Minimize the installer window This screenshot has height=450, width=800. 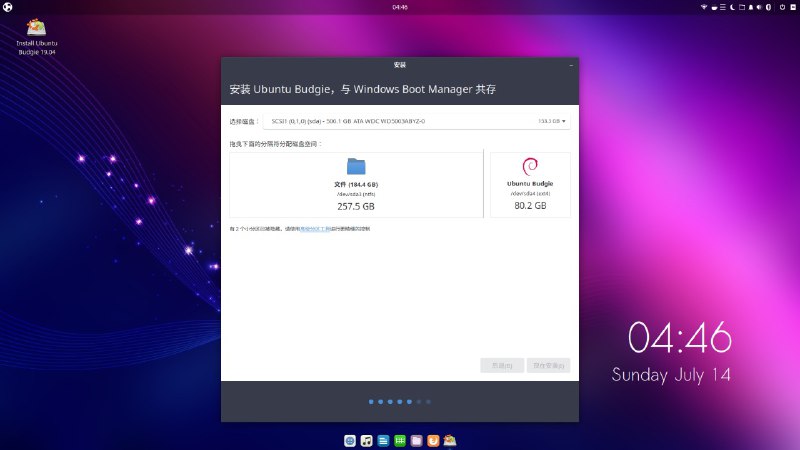[x=571, y=65]
